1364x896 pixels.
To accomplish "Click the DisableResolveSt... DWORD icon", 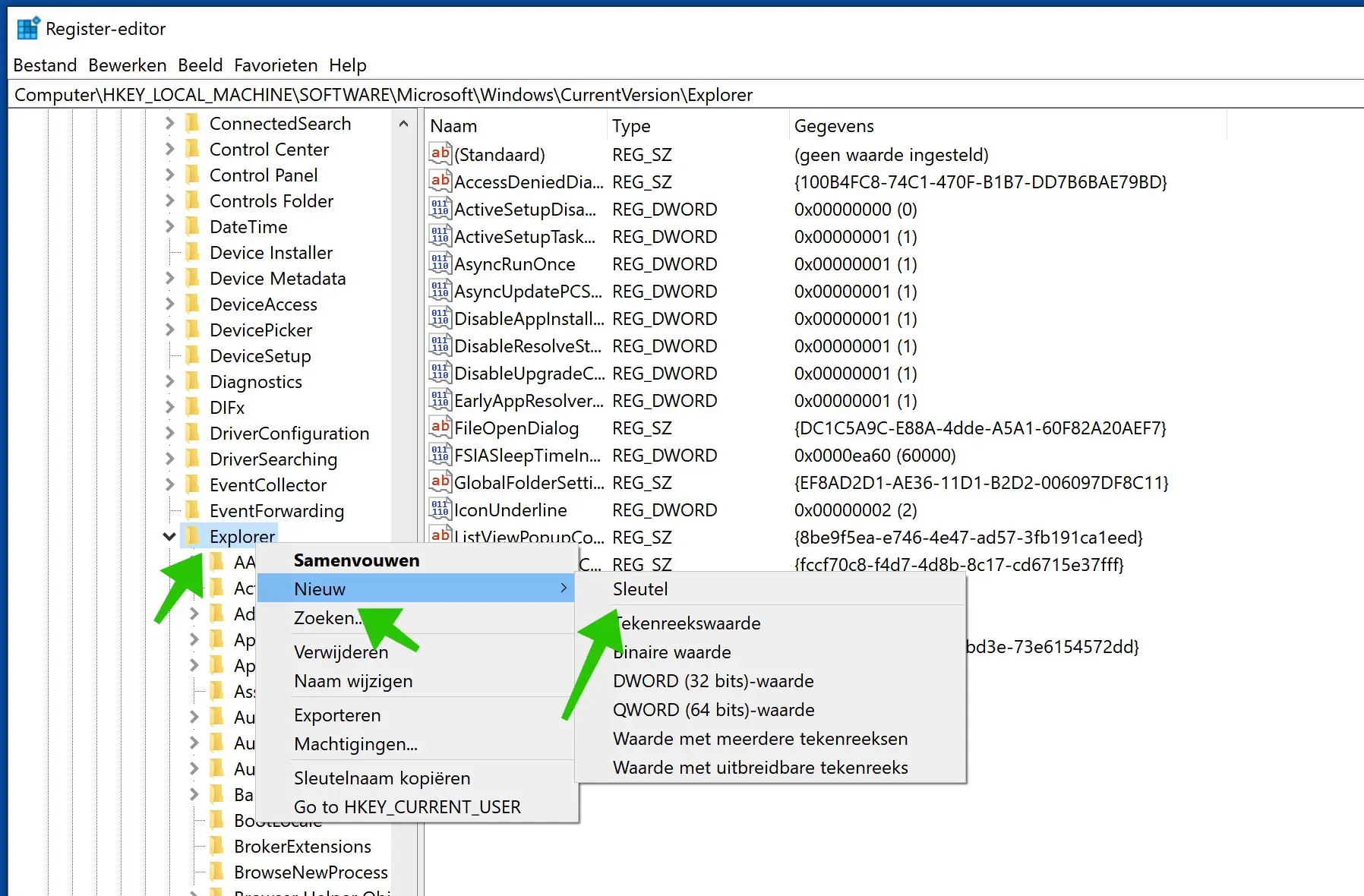I will (x=440, y=345).
